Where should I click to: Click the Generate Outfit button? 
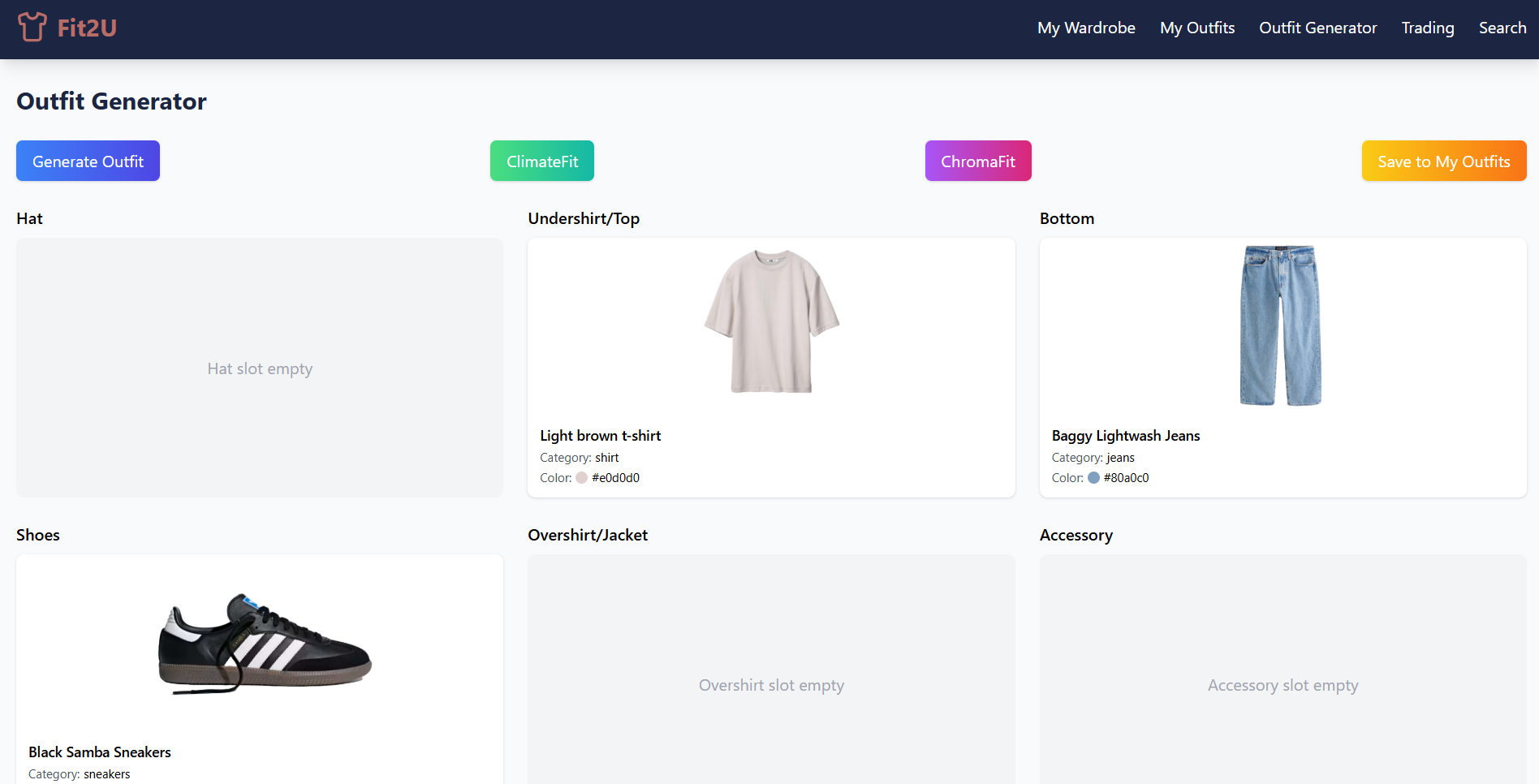(x=88, y=161)
